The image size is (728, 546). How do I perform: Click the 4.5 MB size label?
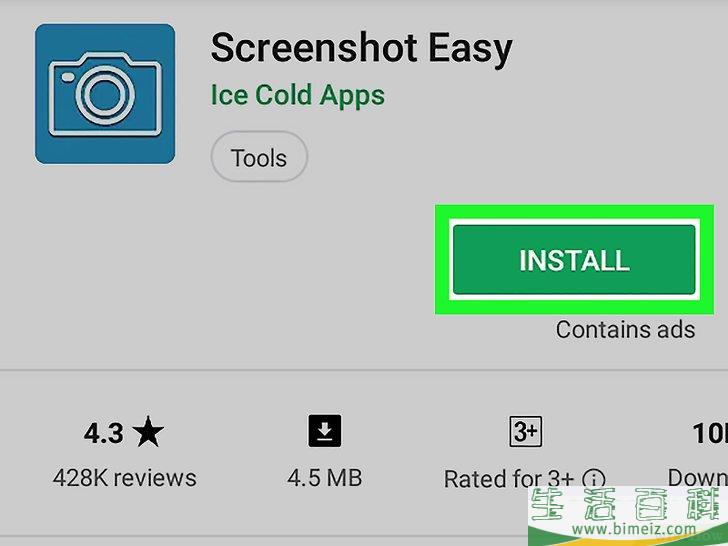pos(325,478)
